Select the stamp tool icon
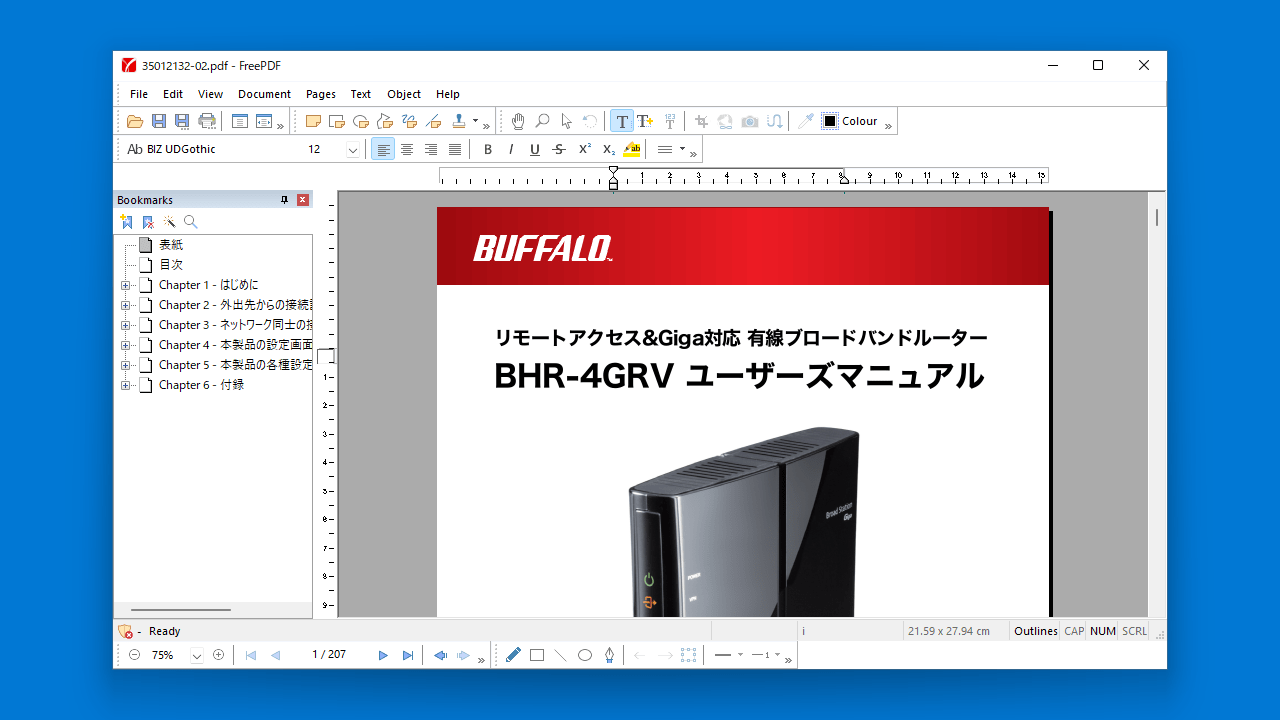 pos(459,121)
